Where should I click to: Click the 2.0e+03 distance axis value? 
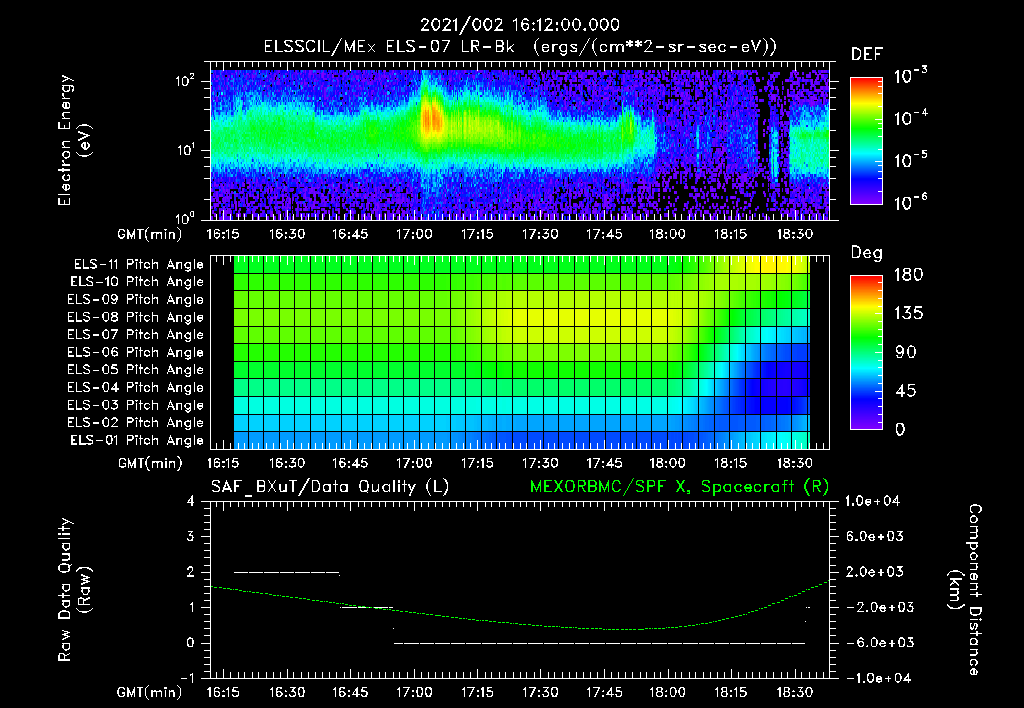tap(874, 572)
